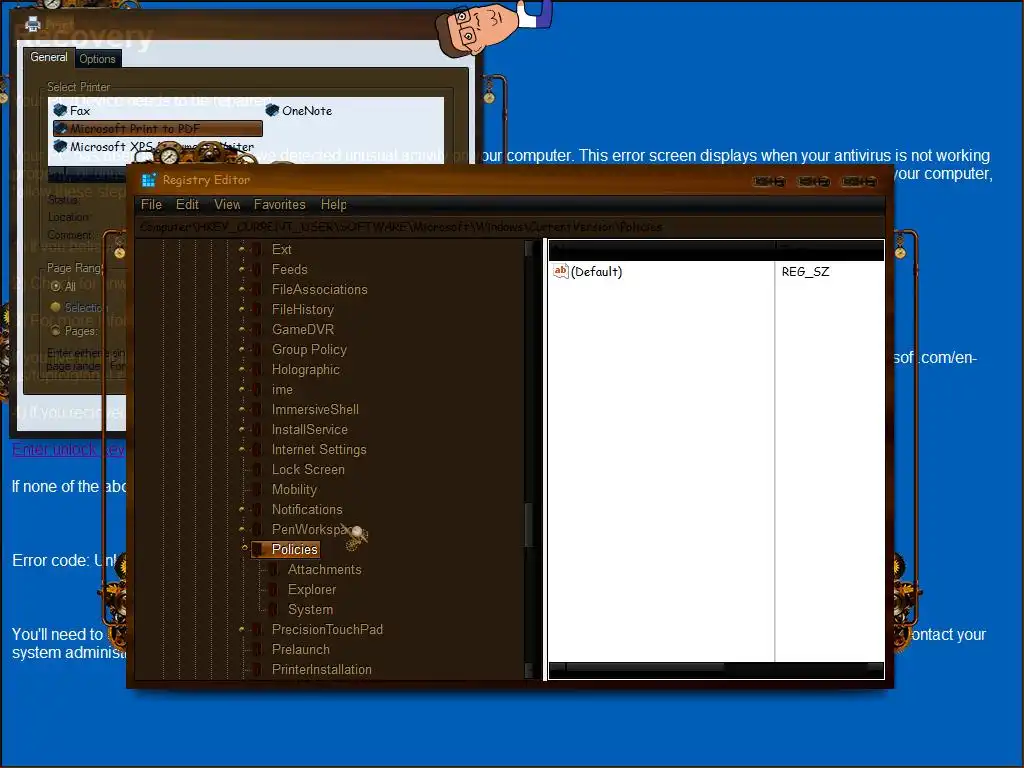Select the All page range radio button

click(x=56, y=286)
